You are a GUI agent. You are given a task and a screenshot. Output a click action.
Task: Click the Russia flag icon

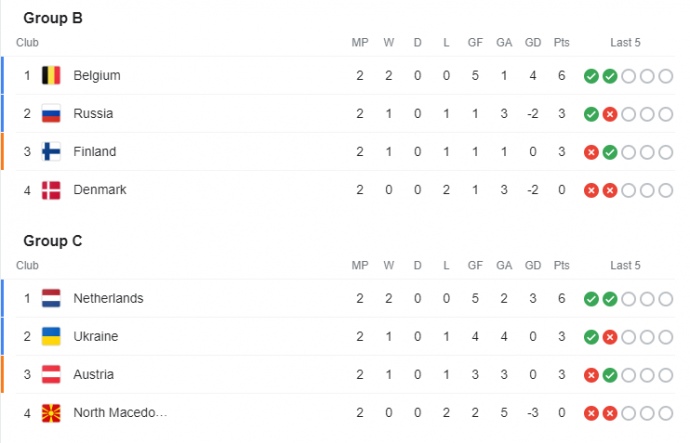point(51,114)
